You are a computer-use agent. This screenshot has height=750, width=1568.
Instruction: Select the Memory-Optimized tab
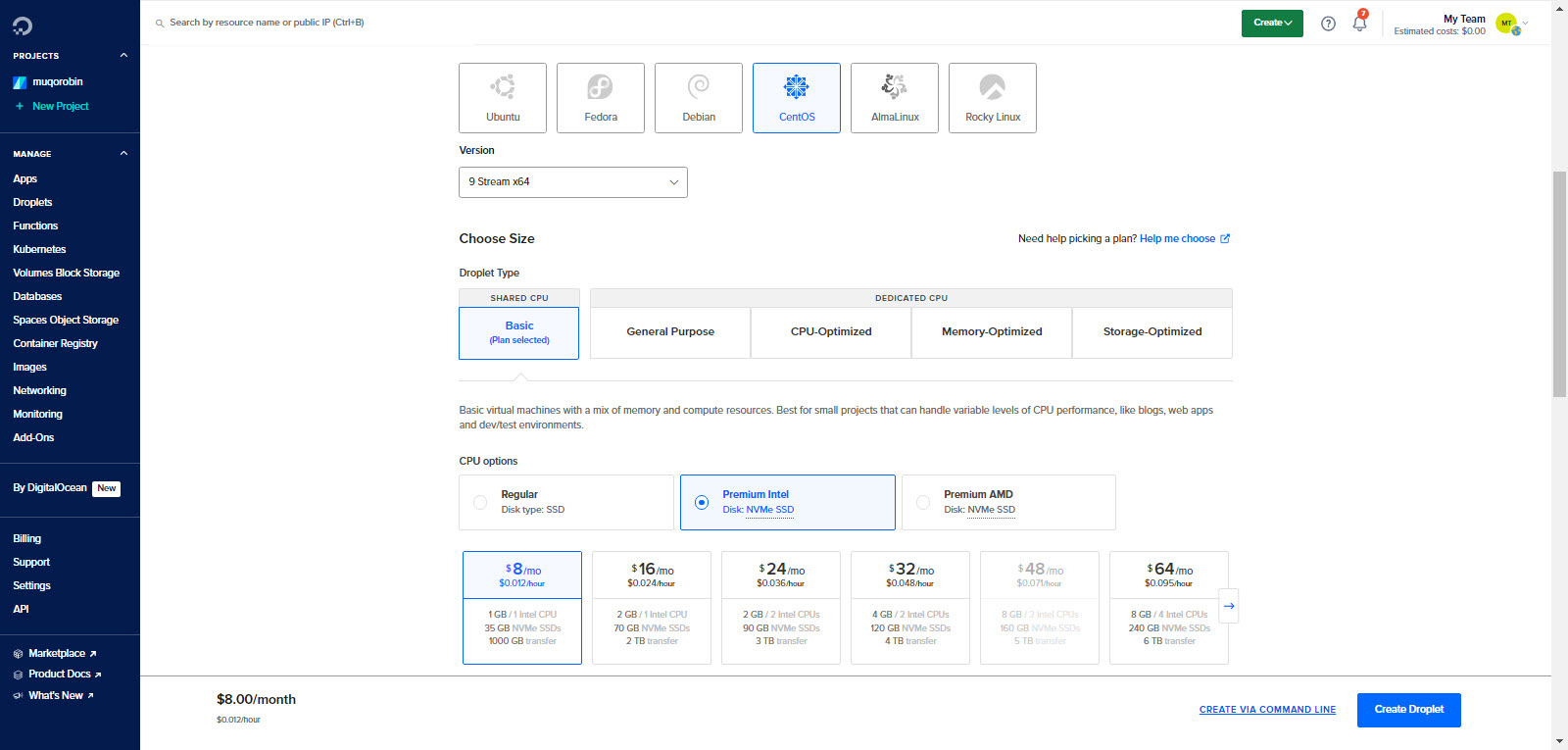click(992, 332)
